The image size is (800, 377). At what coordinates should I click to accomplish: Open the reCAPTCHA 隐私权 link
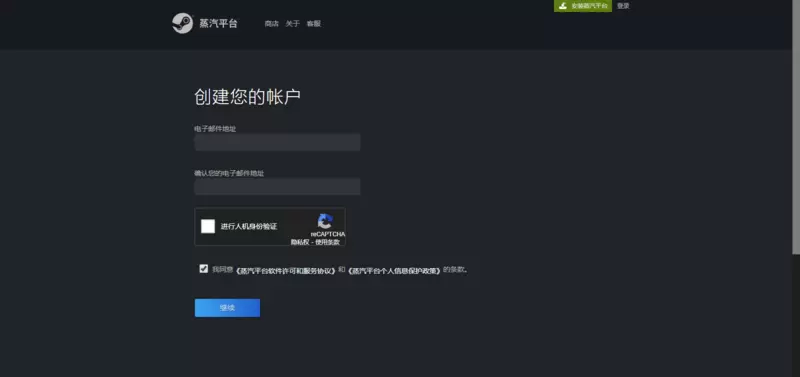[299, 242]
